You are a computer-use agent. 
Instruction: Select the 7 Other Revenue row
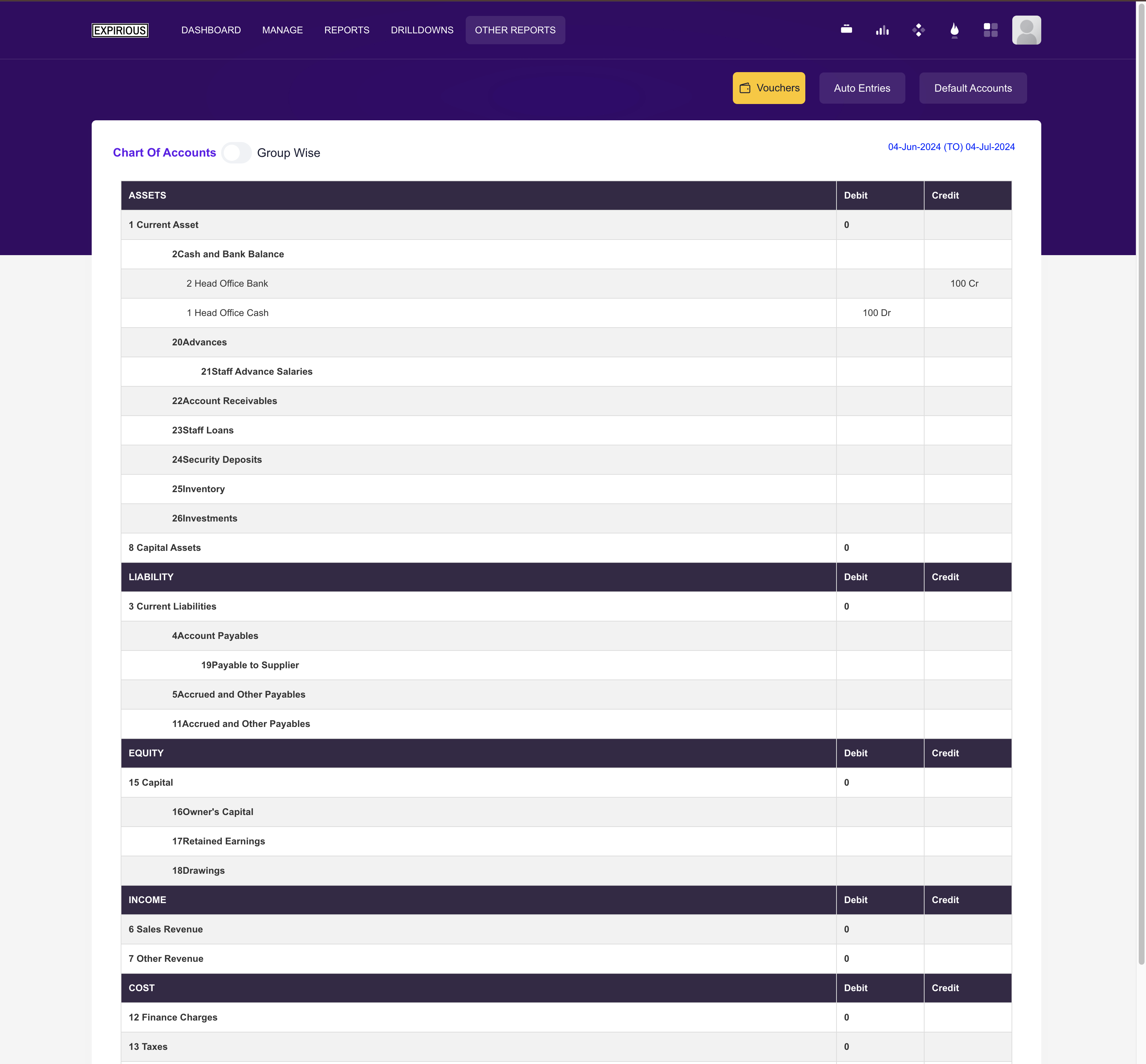coord(566,959)
